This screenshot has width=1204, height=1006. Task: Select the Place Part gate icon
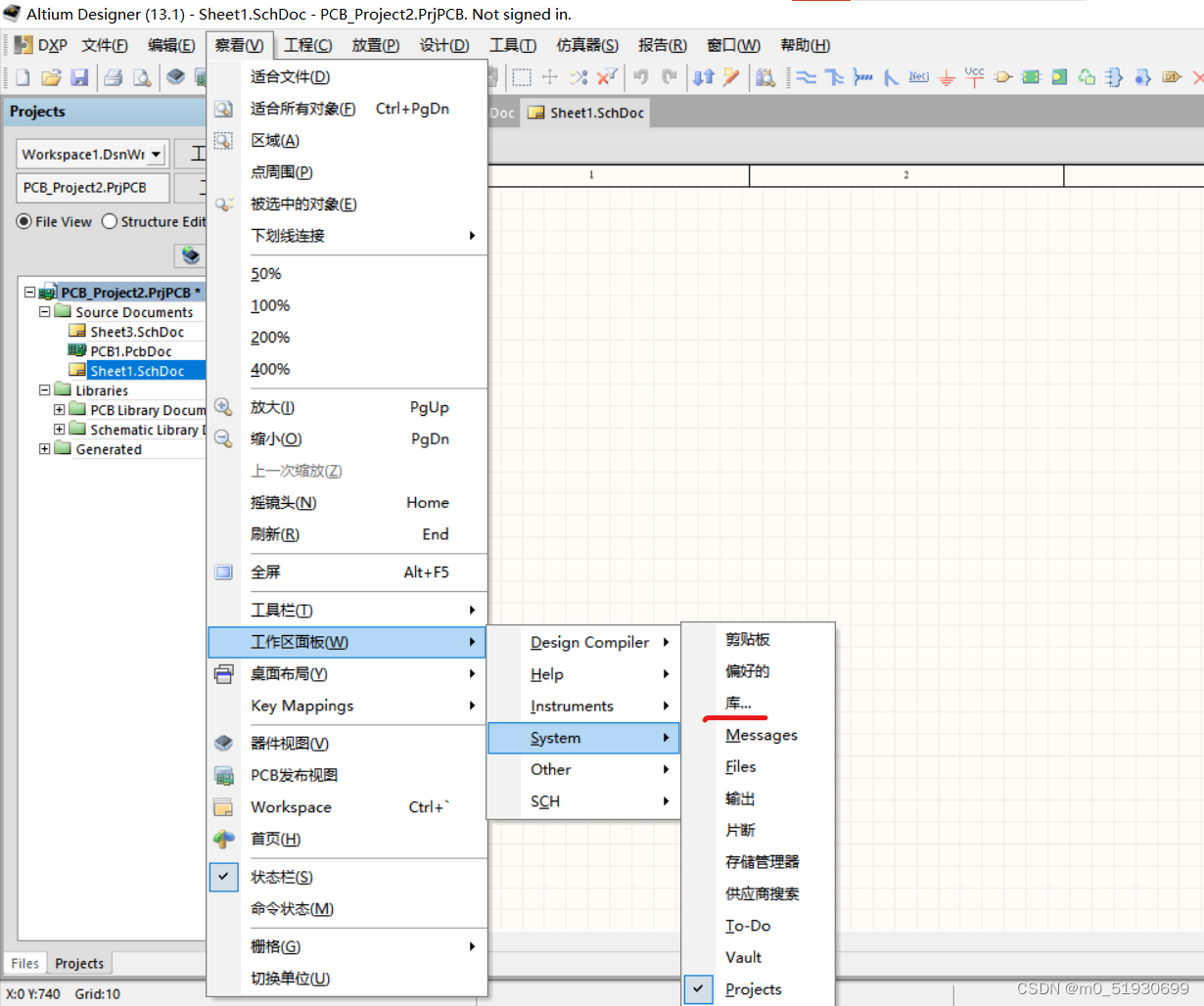(x=1003, y=77)
